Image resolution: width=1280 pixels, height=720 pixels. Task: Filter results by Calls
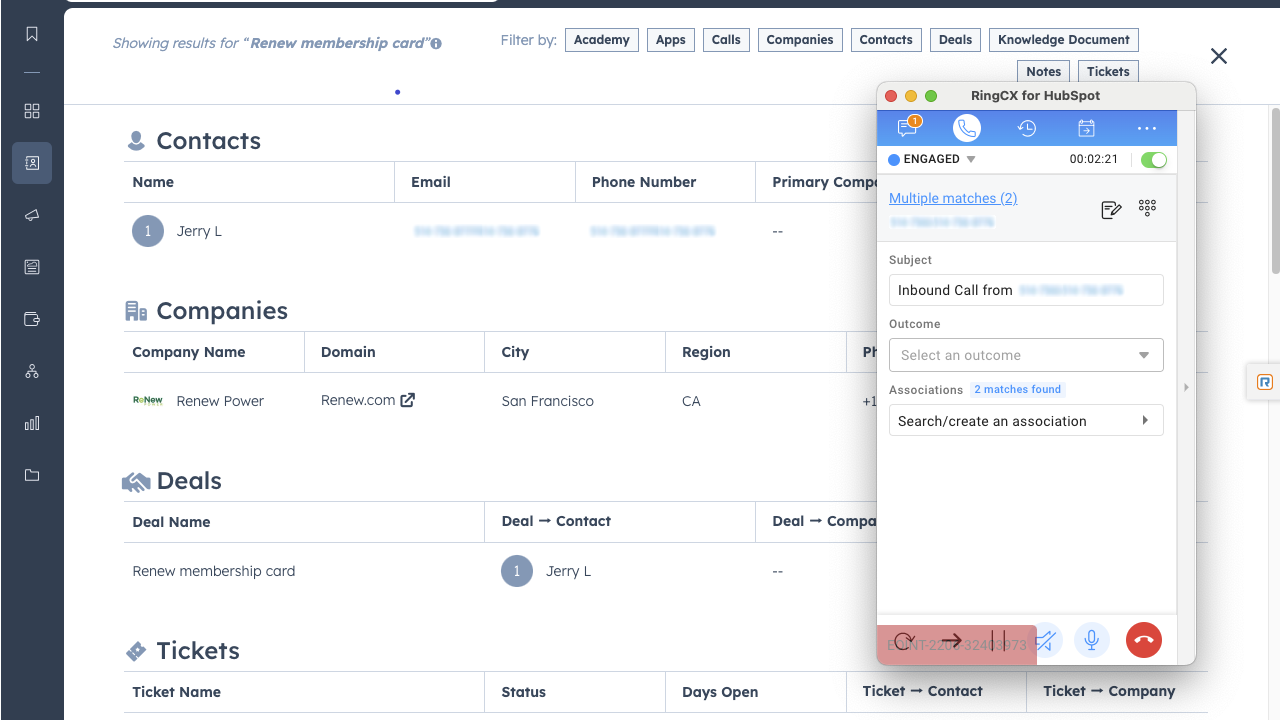[x=726, y=40]
